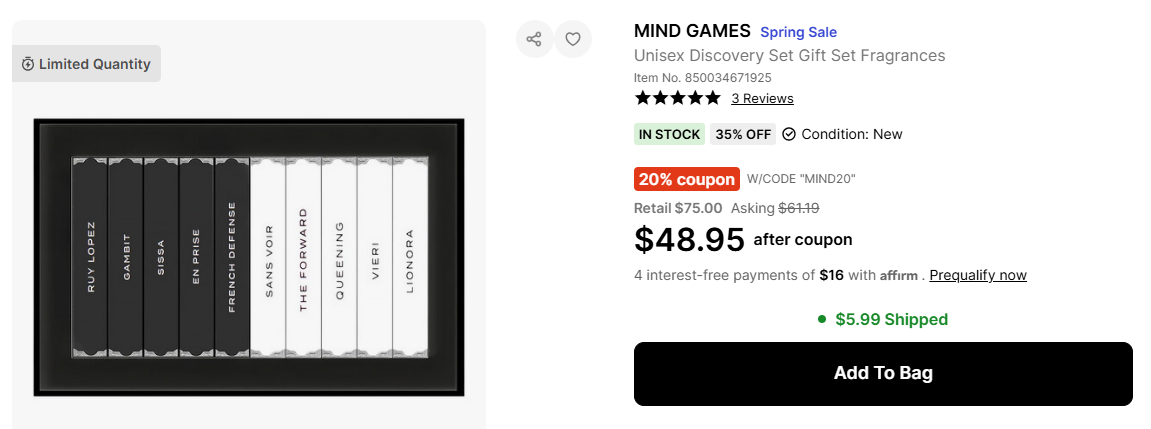Add product to wishlist with heart icon

pos(573,39)
